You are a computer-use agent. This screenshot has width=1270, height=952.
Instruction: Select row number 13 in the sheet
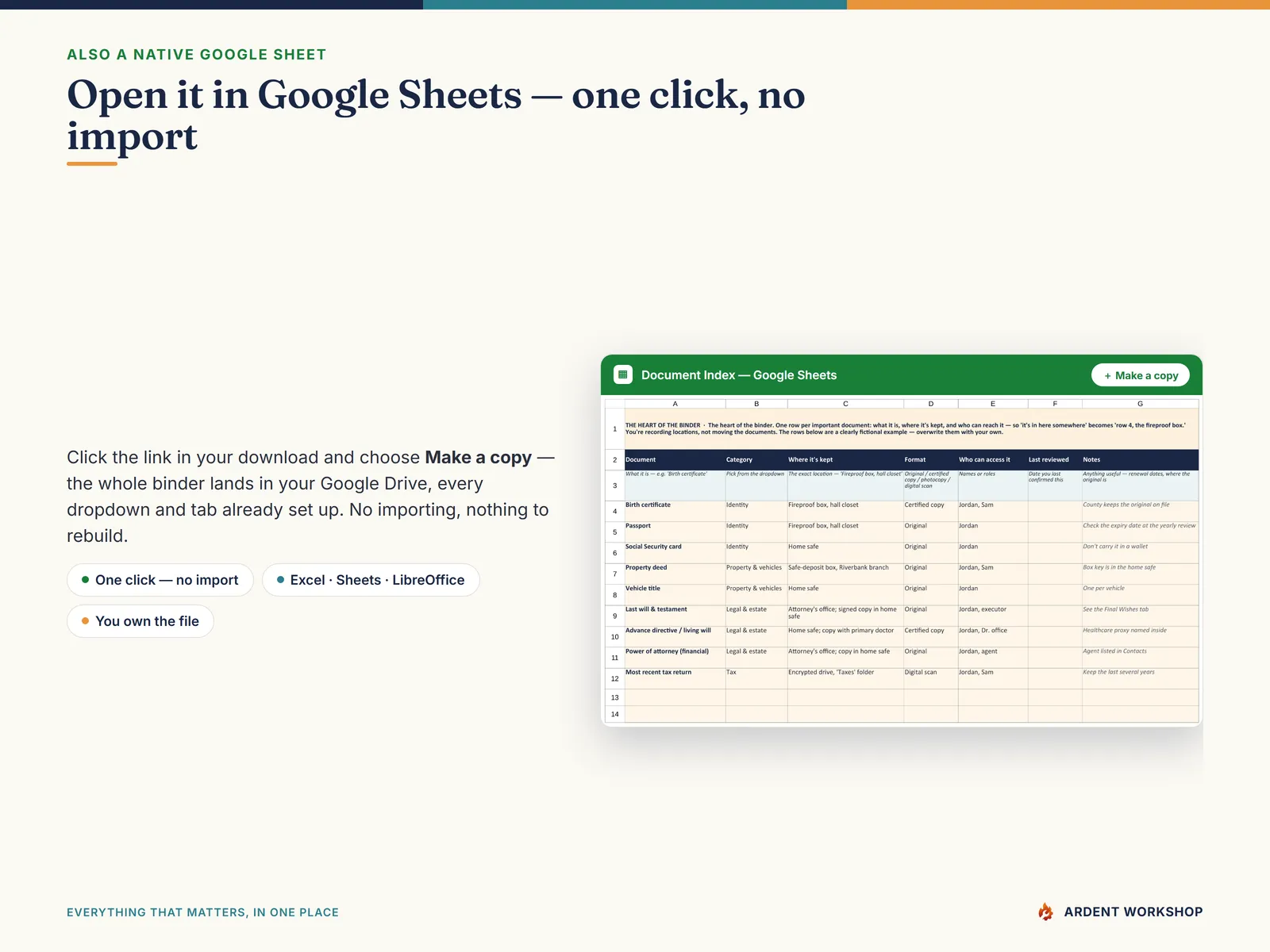pos(614,697)
